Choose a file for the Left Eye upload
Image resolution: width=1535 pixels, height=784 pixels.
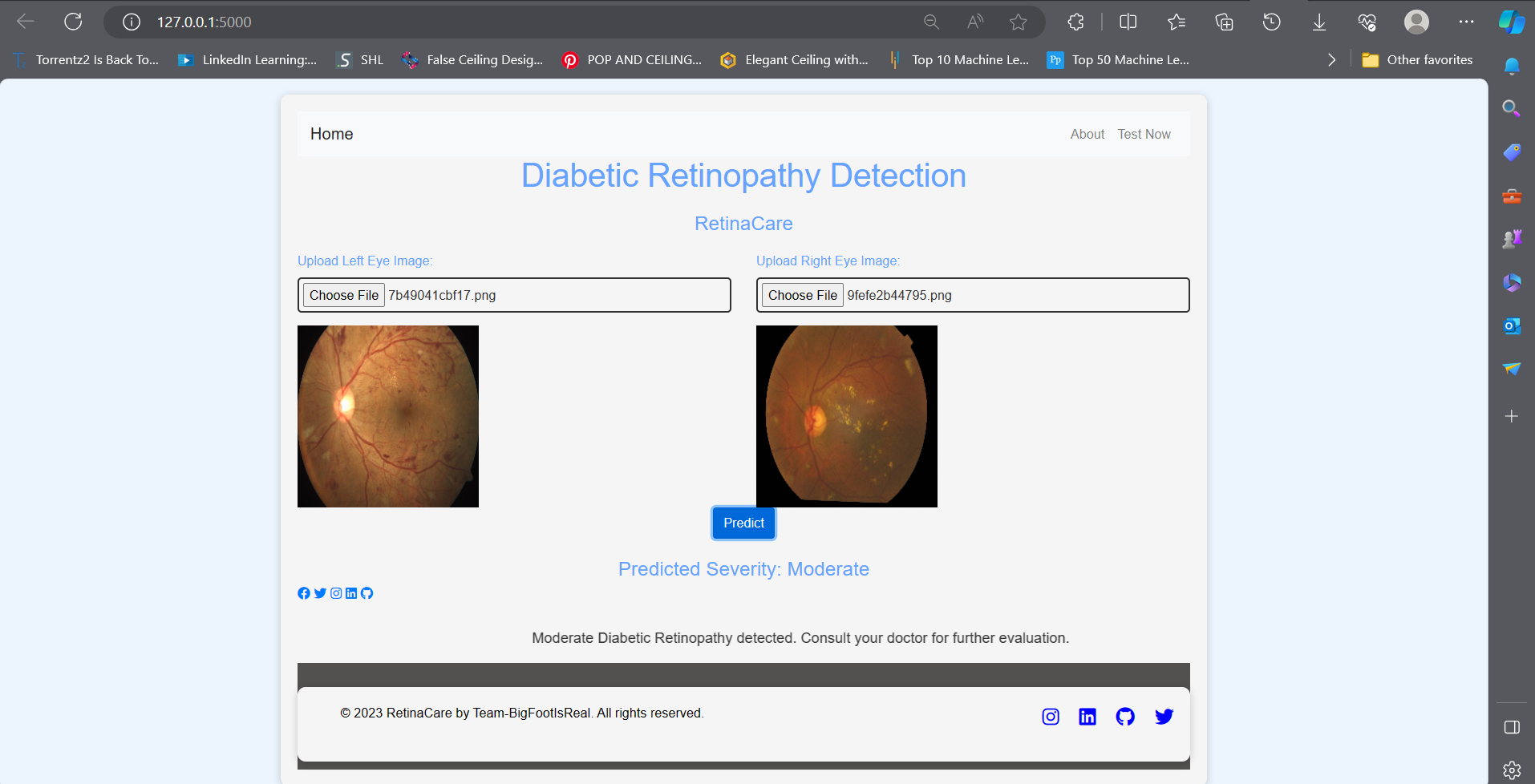343,295
